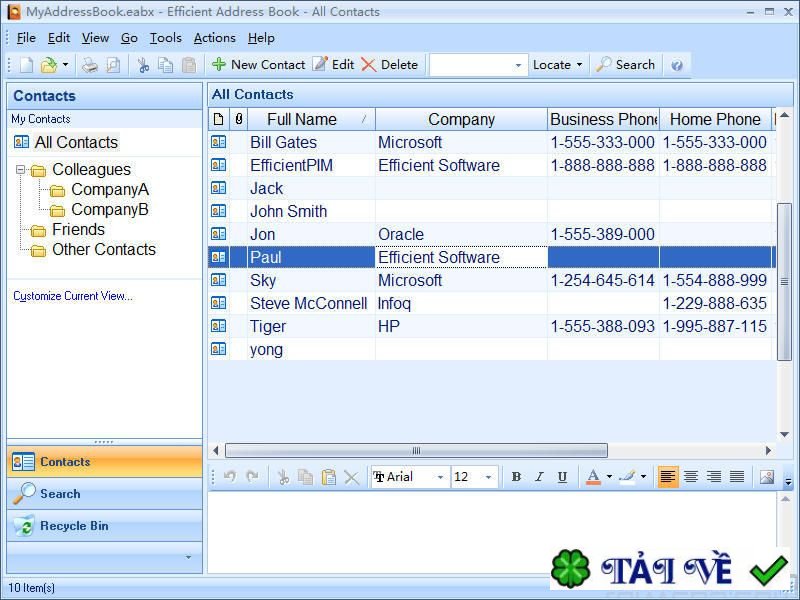Open the Arial font name dropdown
This screenshot has height=600, width=800.
[410, 477]
